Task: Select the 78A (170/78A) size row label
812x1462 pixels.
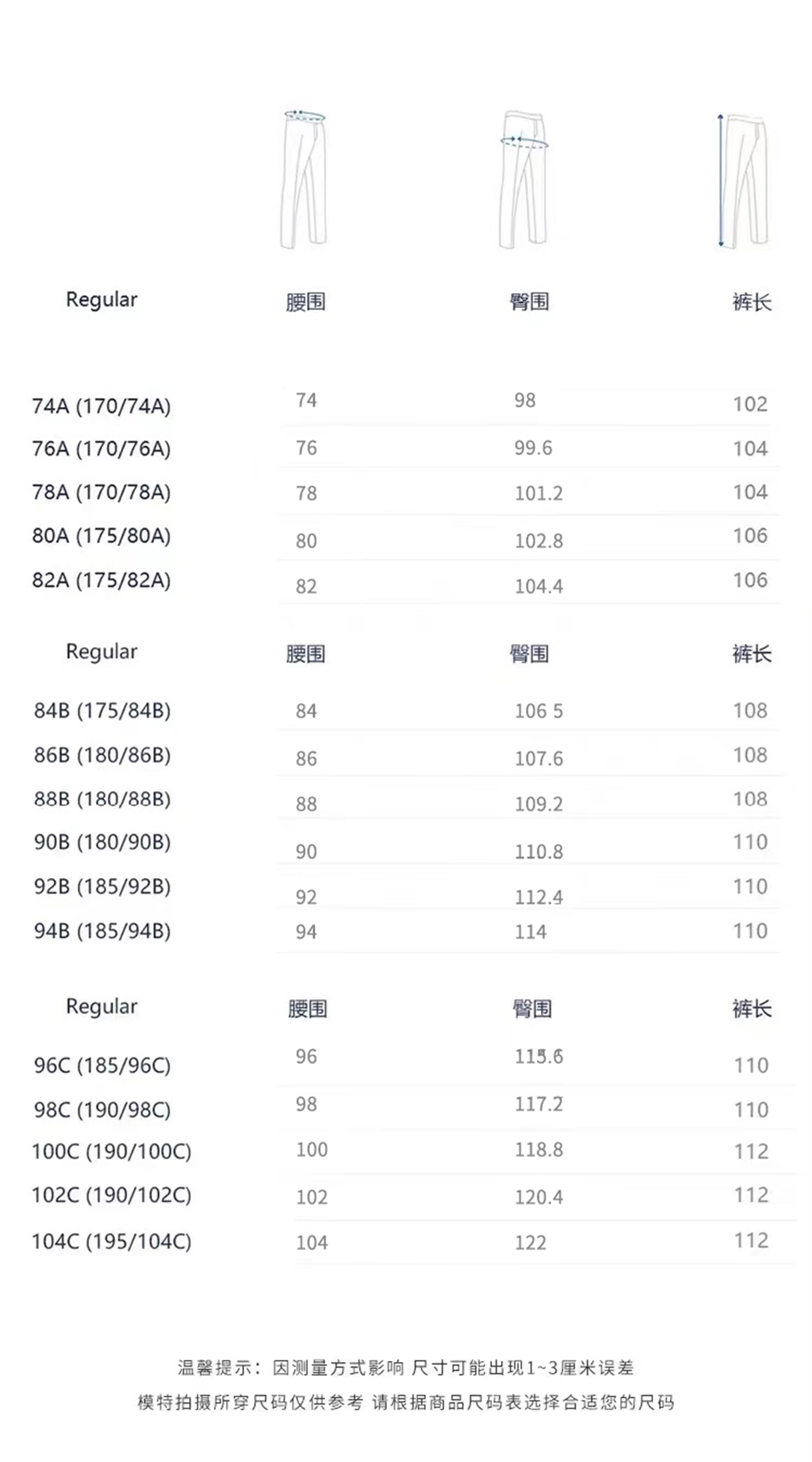Action: [102, 492]
